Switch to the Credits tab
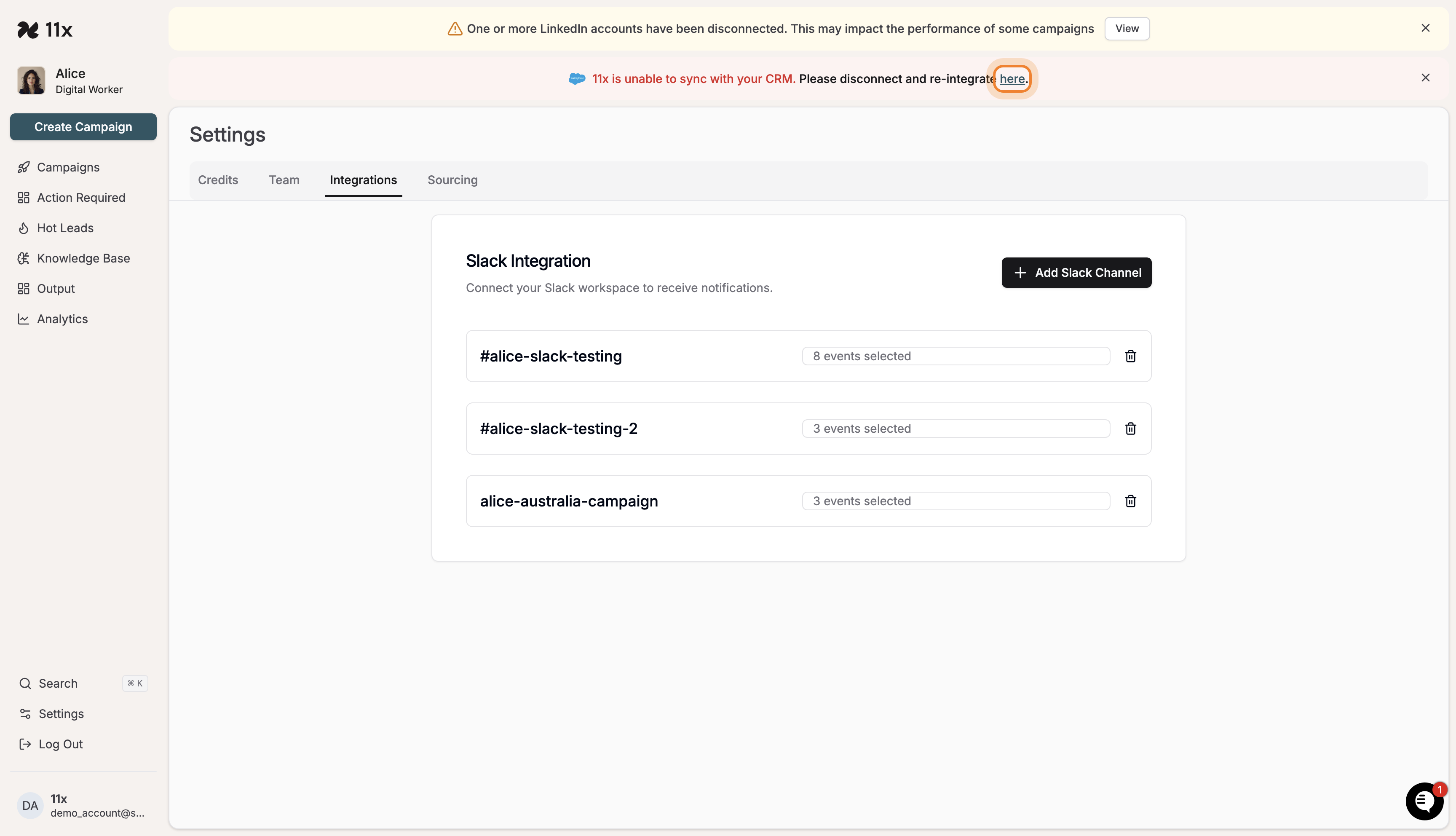The height and width of the screenshot is (836, 1456). [x=218, y=180]
